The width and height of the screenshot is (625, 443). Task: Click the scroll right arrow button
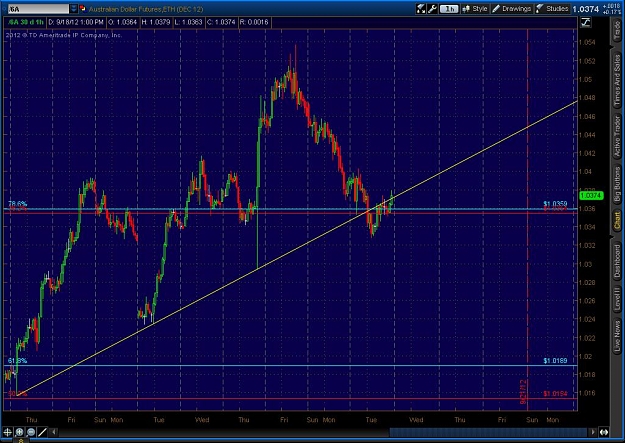coord(593,432)
